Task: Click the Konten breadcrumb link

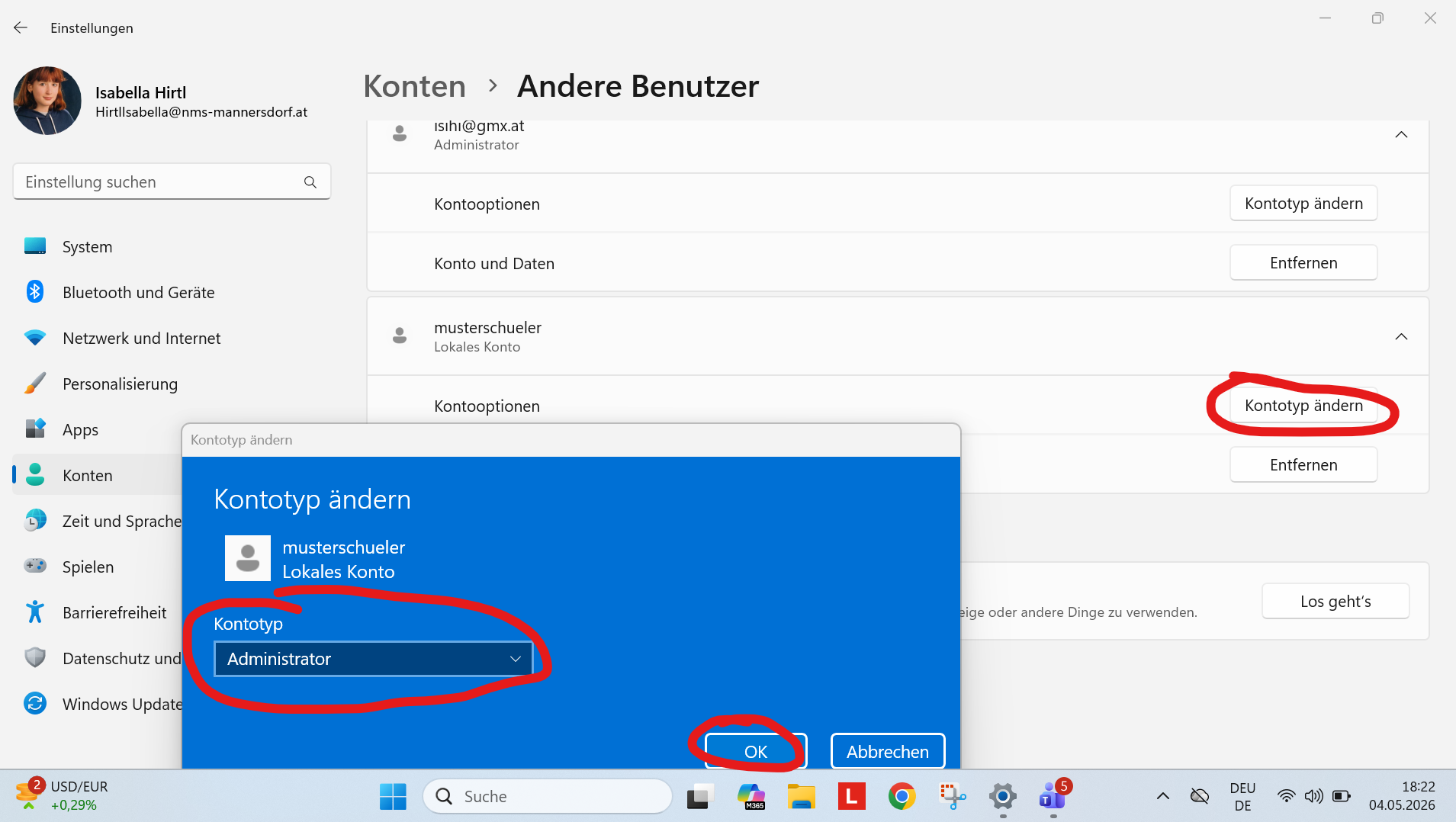Action: [x=414, y=86]
